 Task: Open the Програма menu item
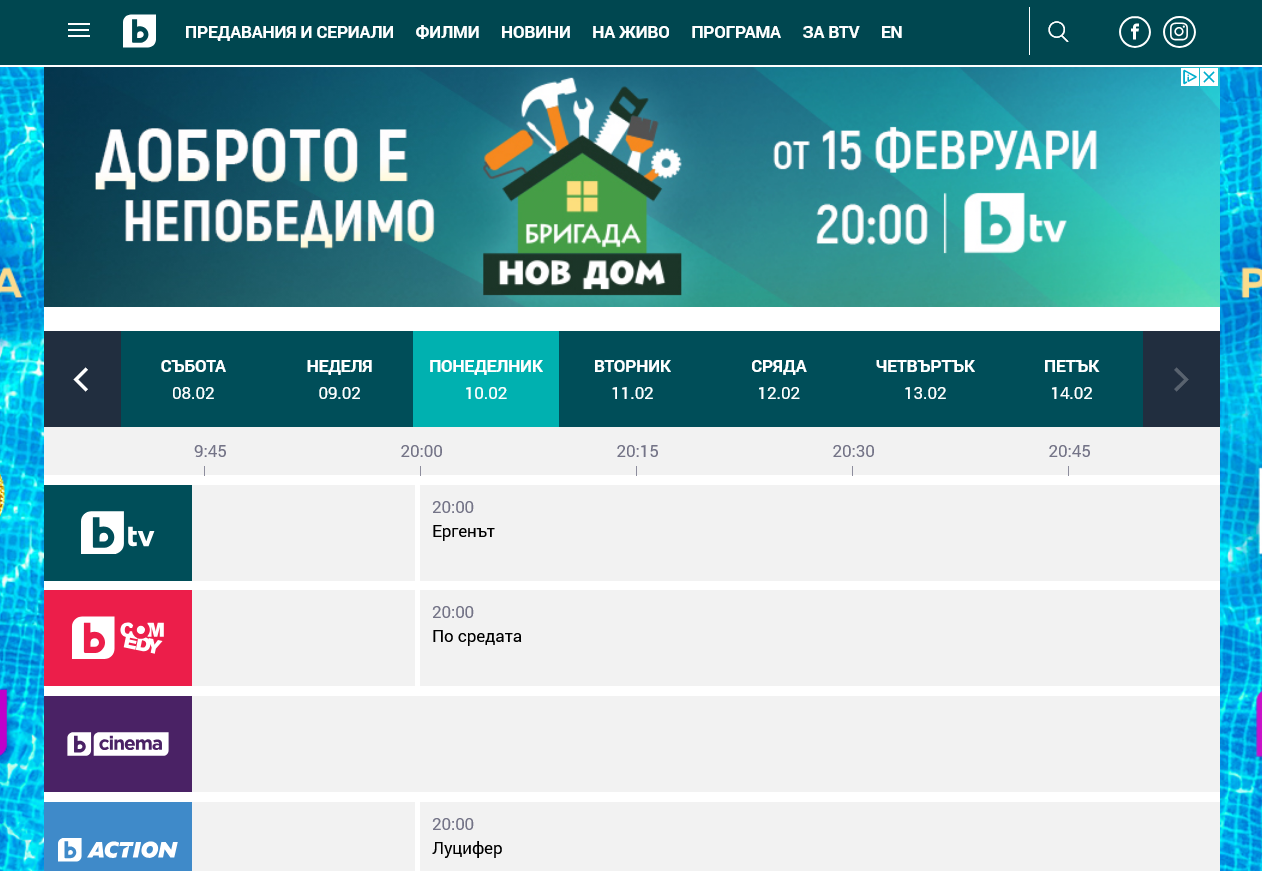click(x=736, y=32)
